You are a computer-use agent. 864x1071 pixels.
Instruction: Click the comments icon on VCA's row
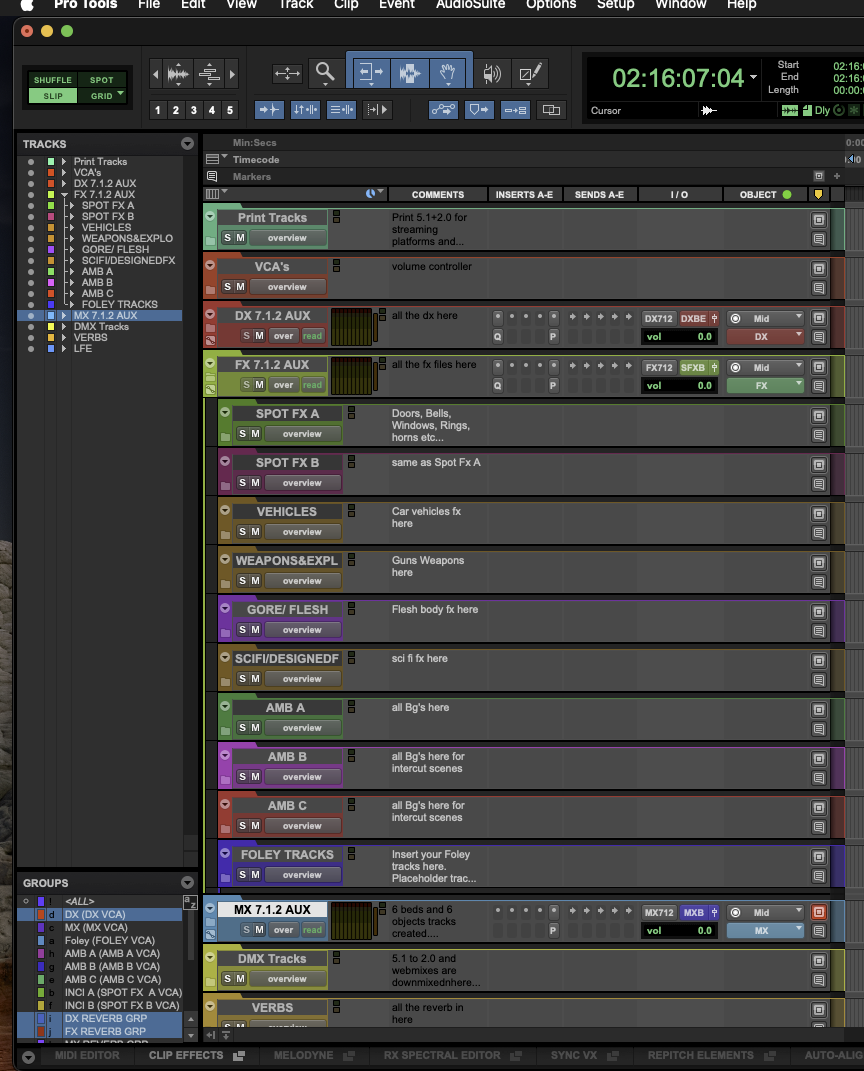(818, 288)
